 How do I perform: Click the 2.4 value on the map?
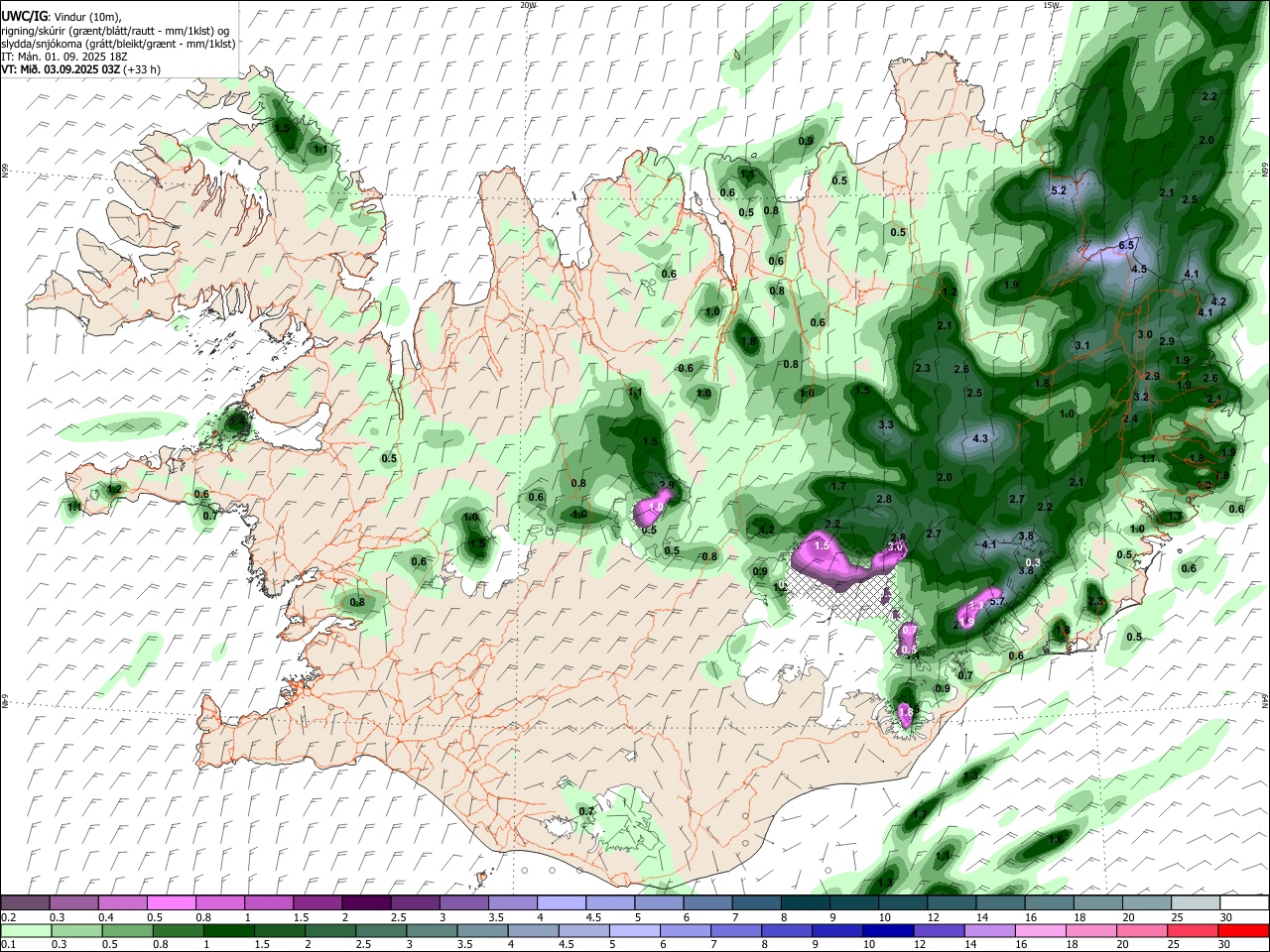coord(1130,418)
